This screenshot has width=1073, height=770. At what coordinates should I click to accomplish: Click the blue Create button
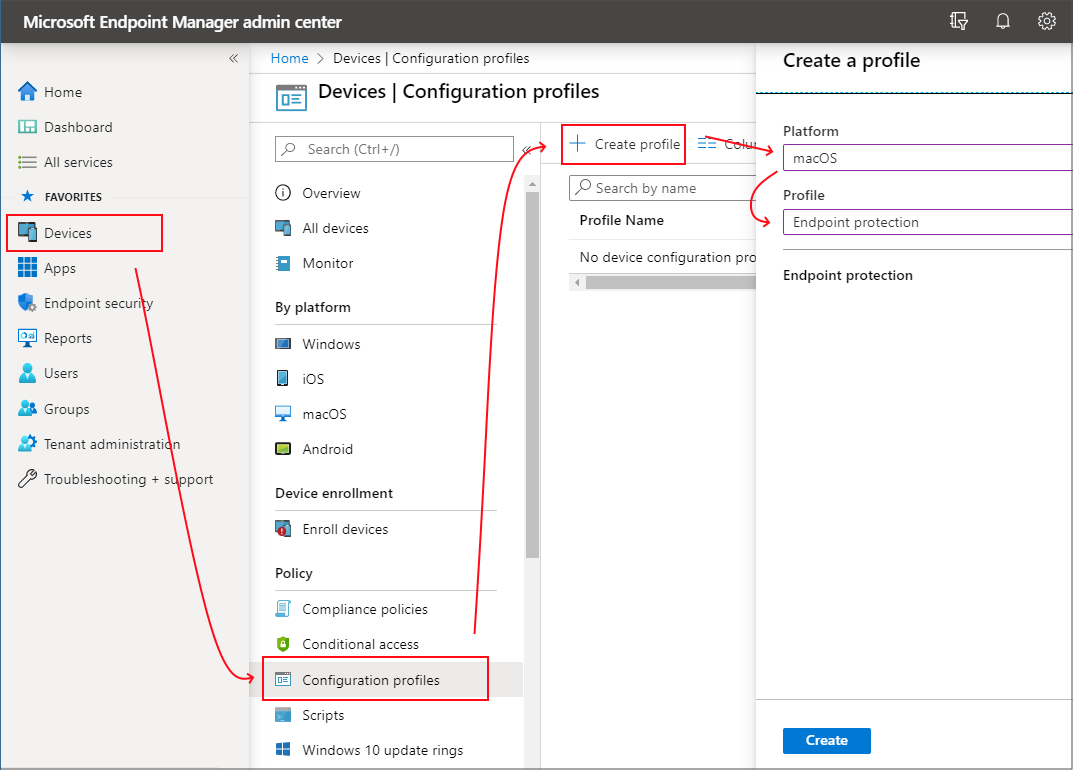point(827,741)
